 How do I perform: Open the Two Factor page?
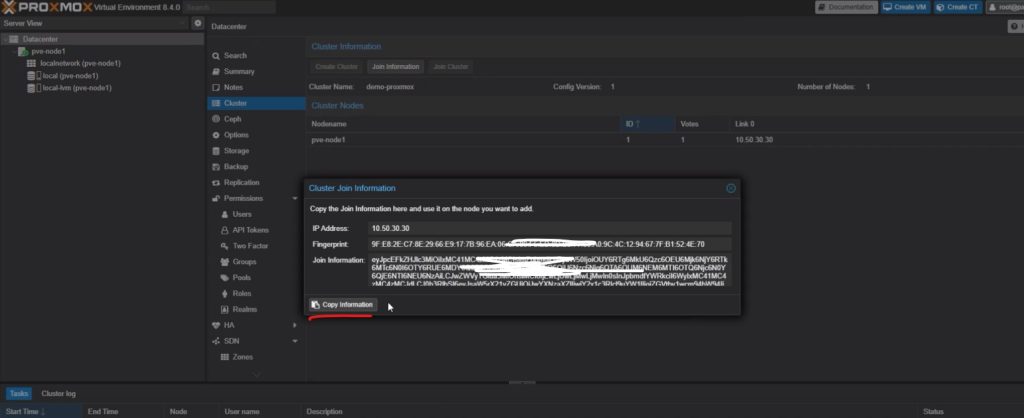(250, 246)
